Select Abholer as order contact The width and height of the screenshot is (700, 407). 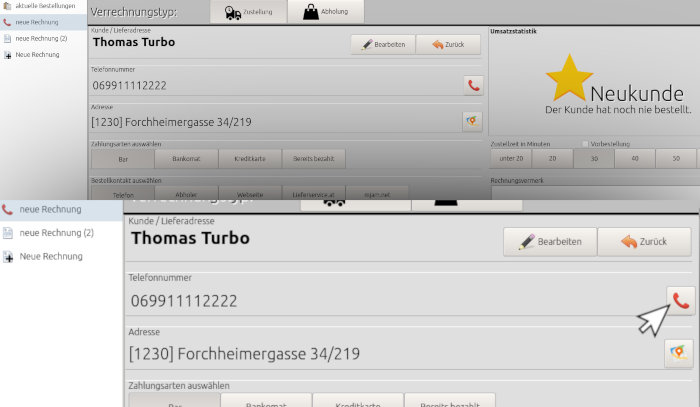point(186,195)
